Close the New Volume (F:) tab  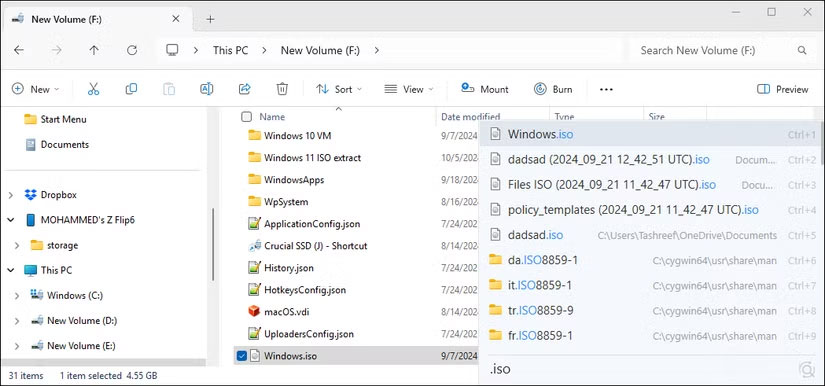coord(176,19)
